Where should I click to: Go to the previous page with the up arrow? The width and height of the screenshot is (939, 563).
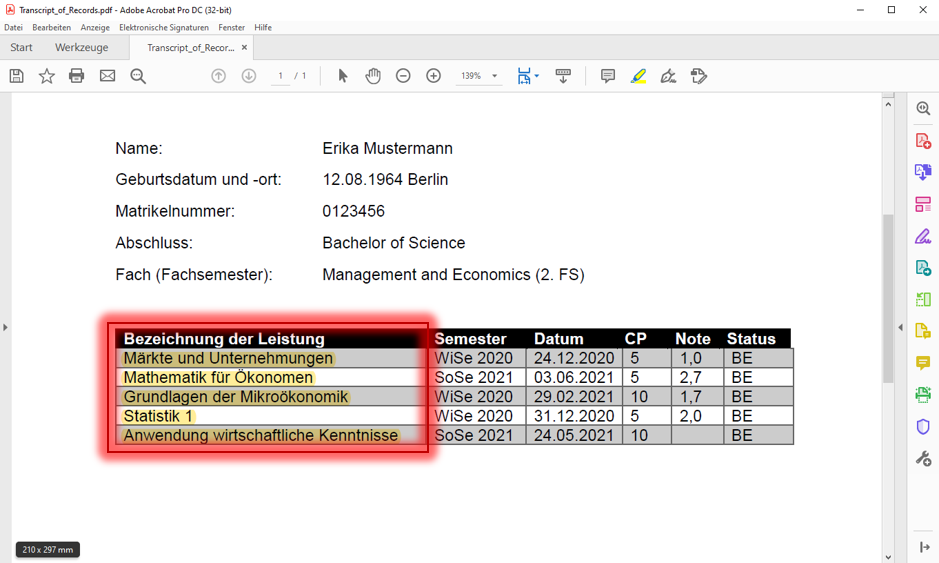(x=219, y=76)
